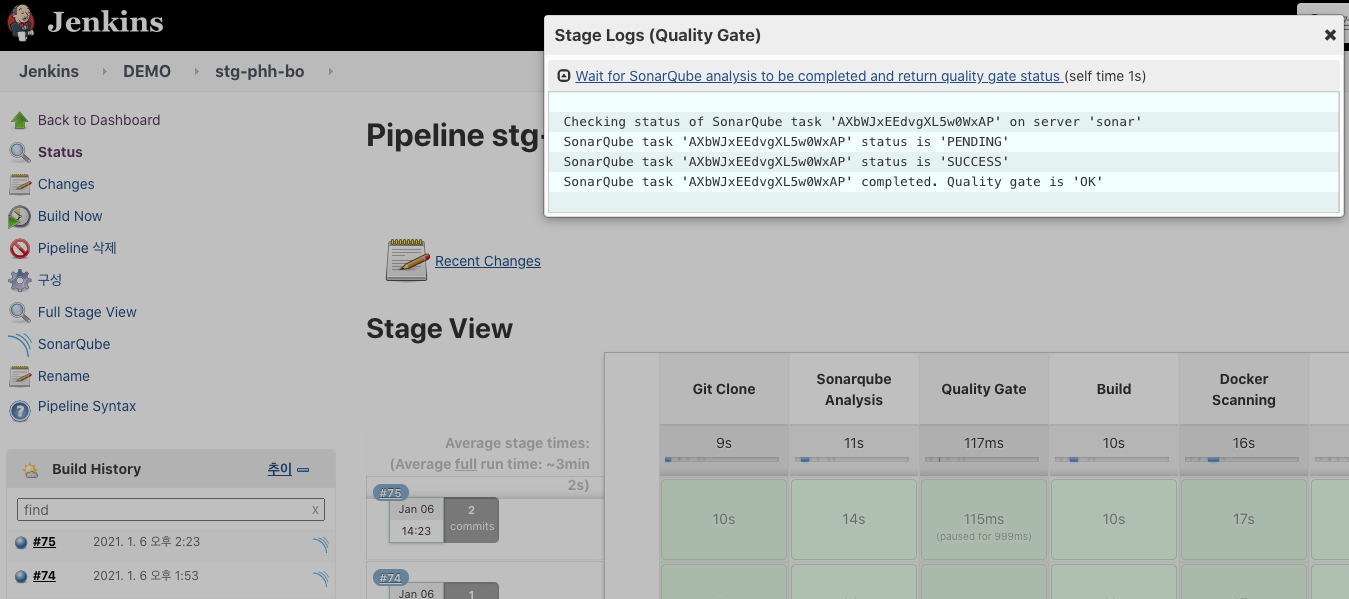Click the Back to Dashboard arrow icon
This screenshot has height=599, width=1349.
[x=20, y=121]
